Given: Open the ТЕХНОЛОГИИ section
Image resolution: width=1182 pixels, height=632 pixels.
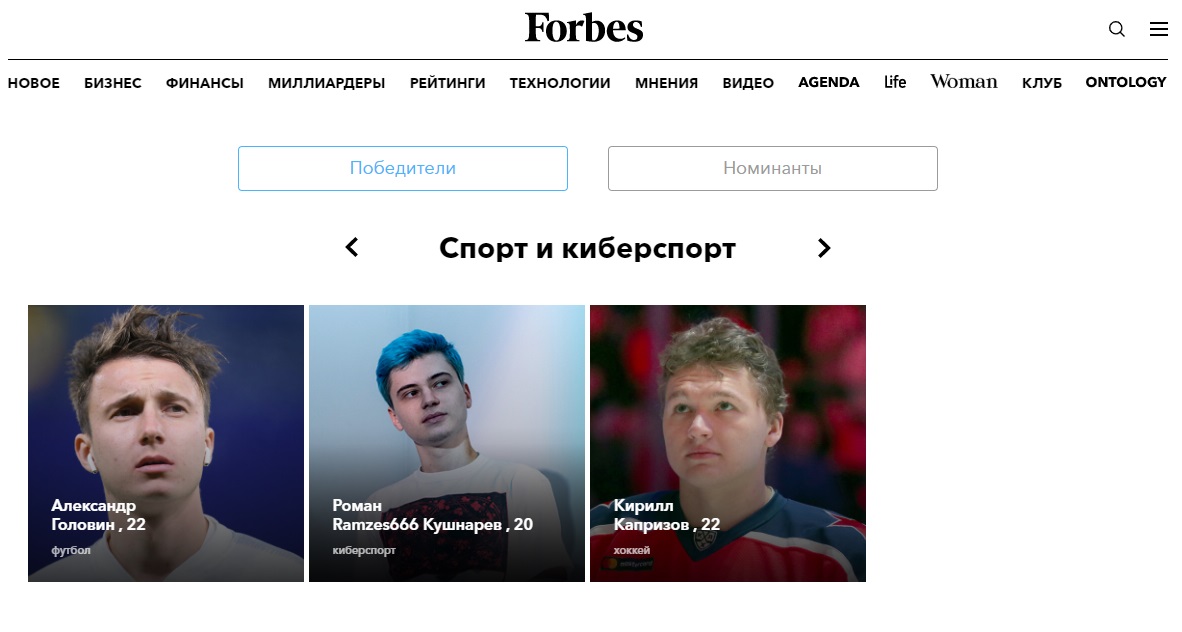Looking at the screenshot, I should pos(560,83).
